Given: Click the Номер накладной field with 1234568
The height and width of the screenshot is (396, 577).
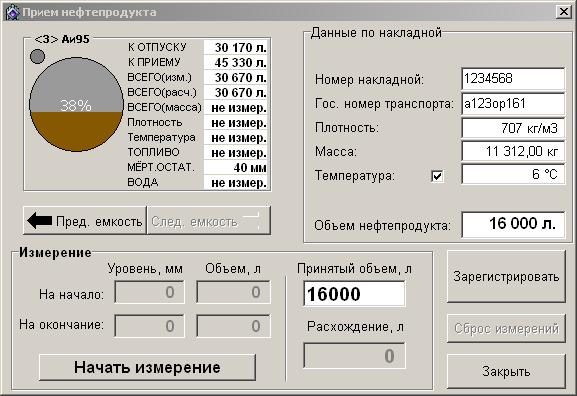Looking at the screenshot, I should coord(513,78).
